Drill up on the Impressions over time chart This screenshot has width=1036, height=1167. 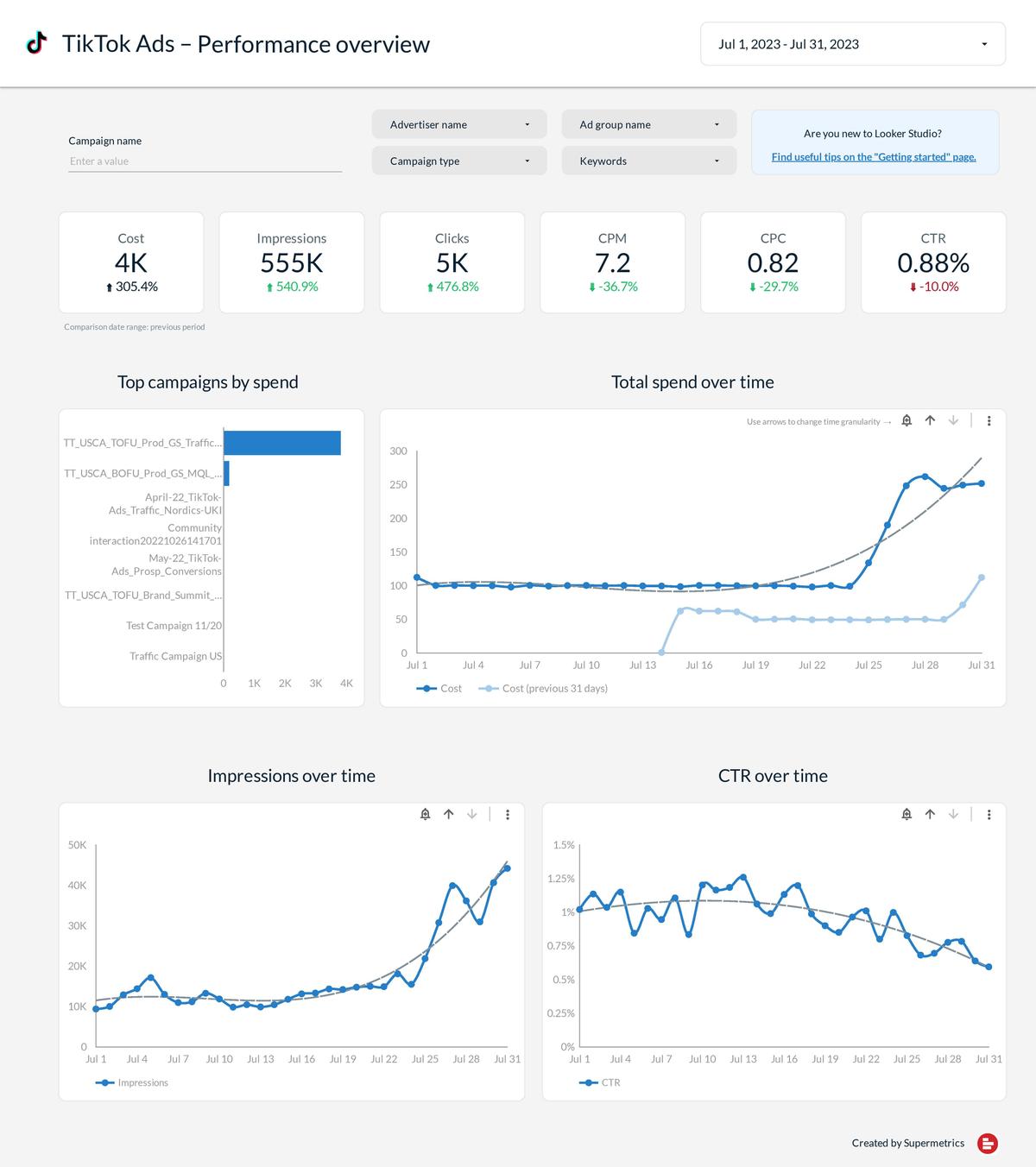pos(448,814)
